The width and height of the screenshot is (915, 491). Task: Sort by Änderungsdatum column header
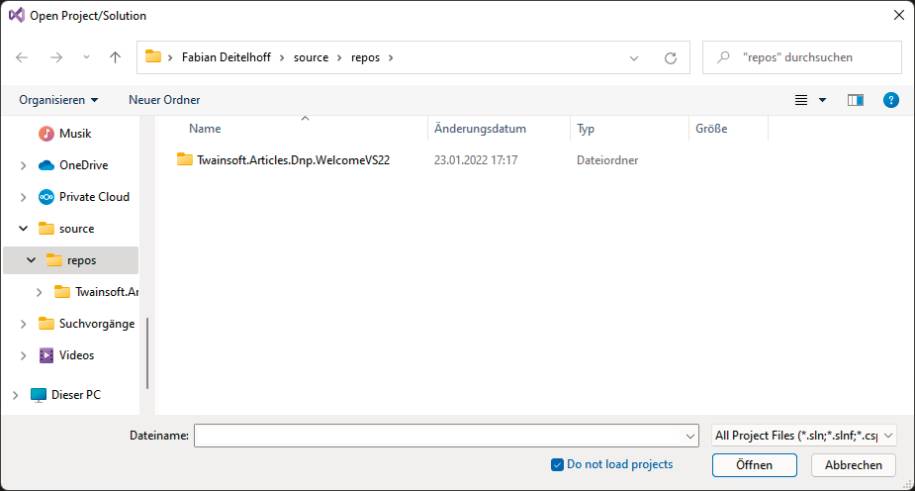click(480, 128)
